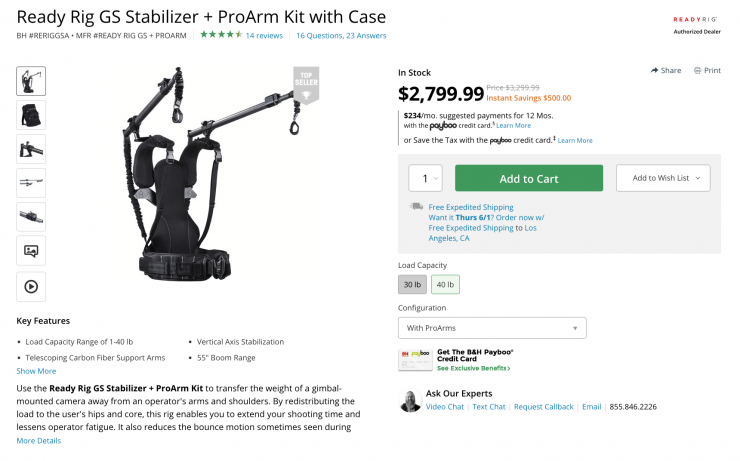Click the Payboo credit card icon
740x461 pixels.
414,358
